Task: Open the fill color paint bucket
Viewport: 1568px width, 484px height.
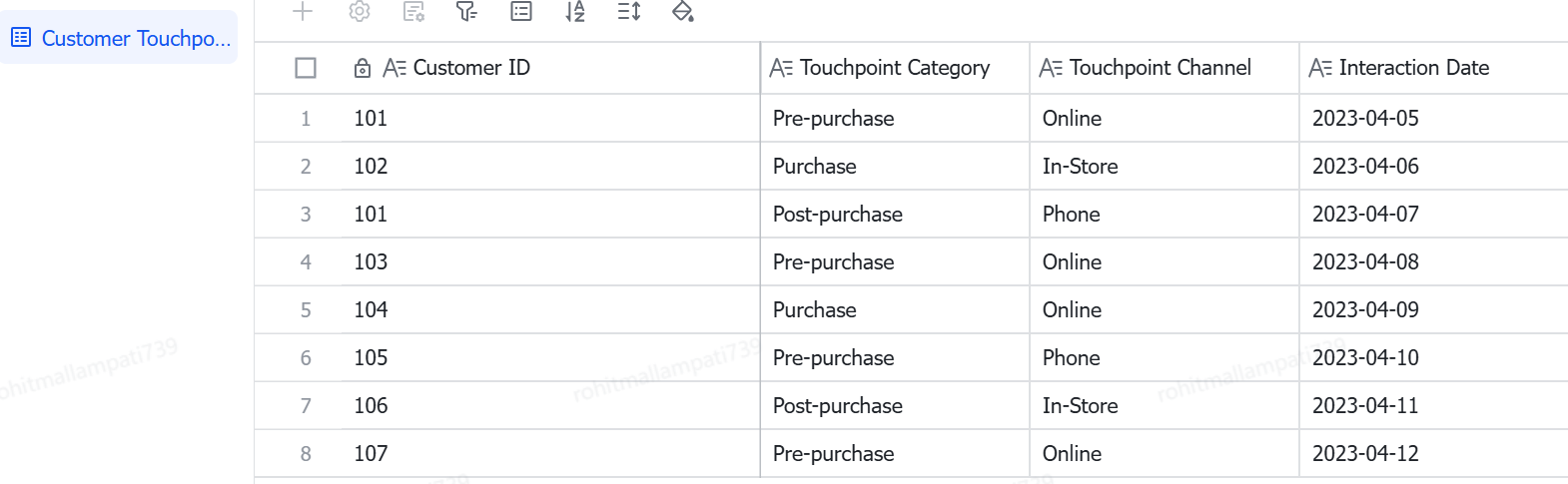Action: tap(683, 11)
